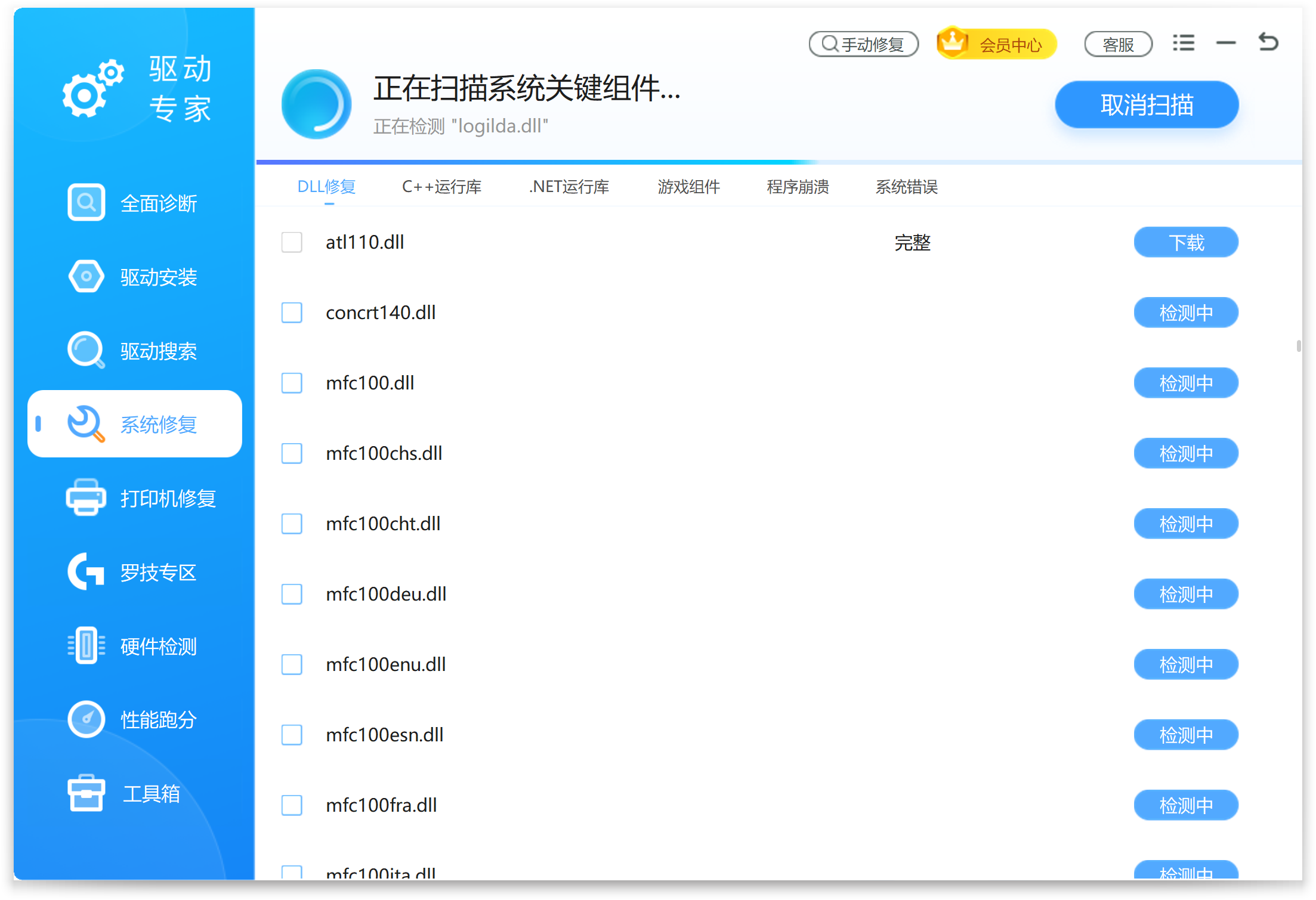Image resolution: width=1316 pixels, height=900 pixels.
Task: Open the 会员中心 member center
Action: [997, 44]
